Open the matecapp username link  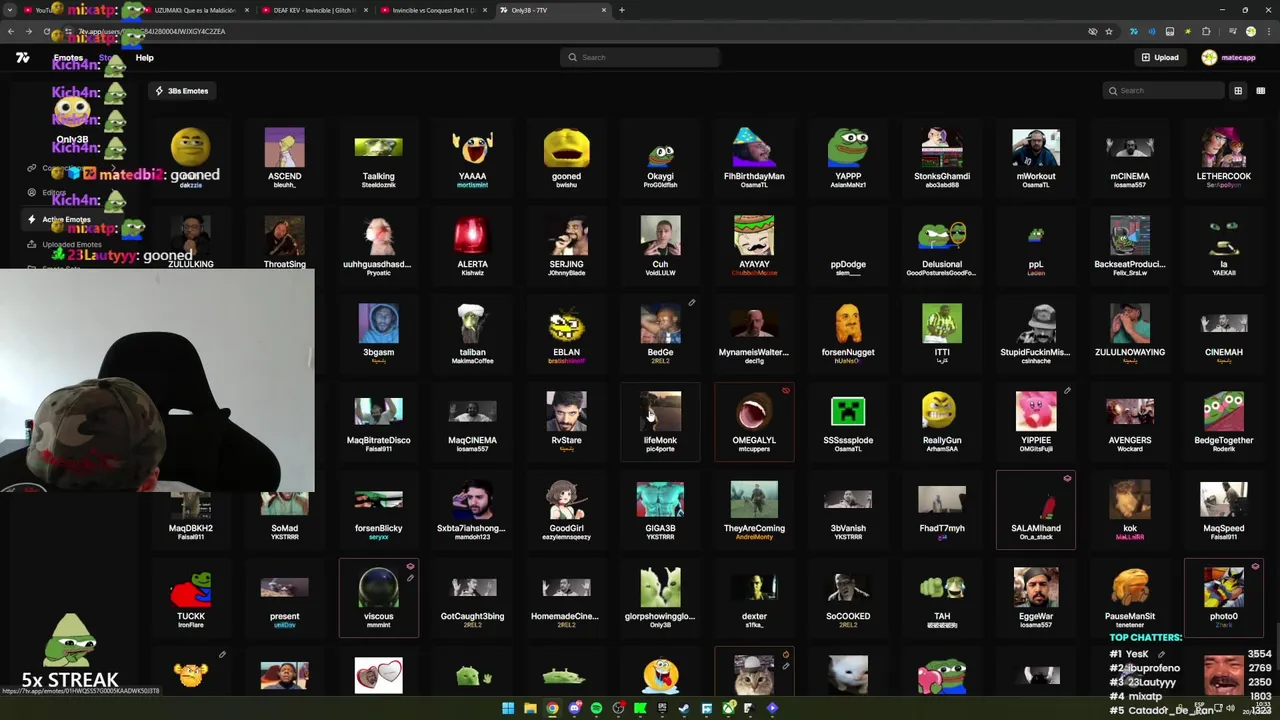[1238, 58]
